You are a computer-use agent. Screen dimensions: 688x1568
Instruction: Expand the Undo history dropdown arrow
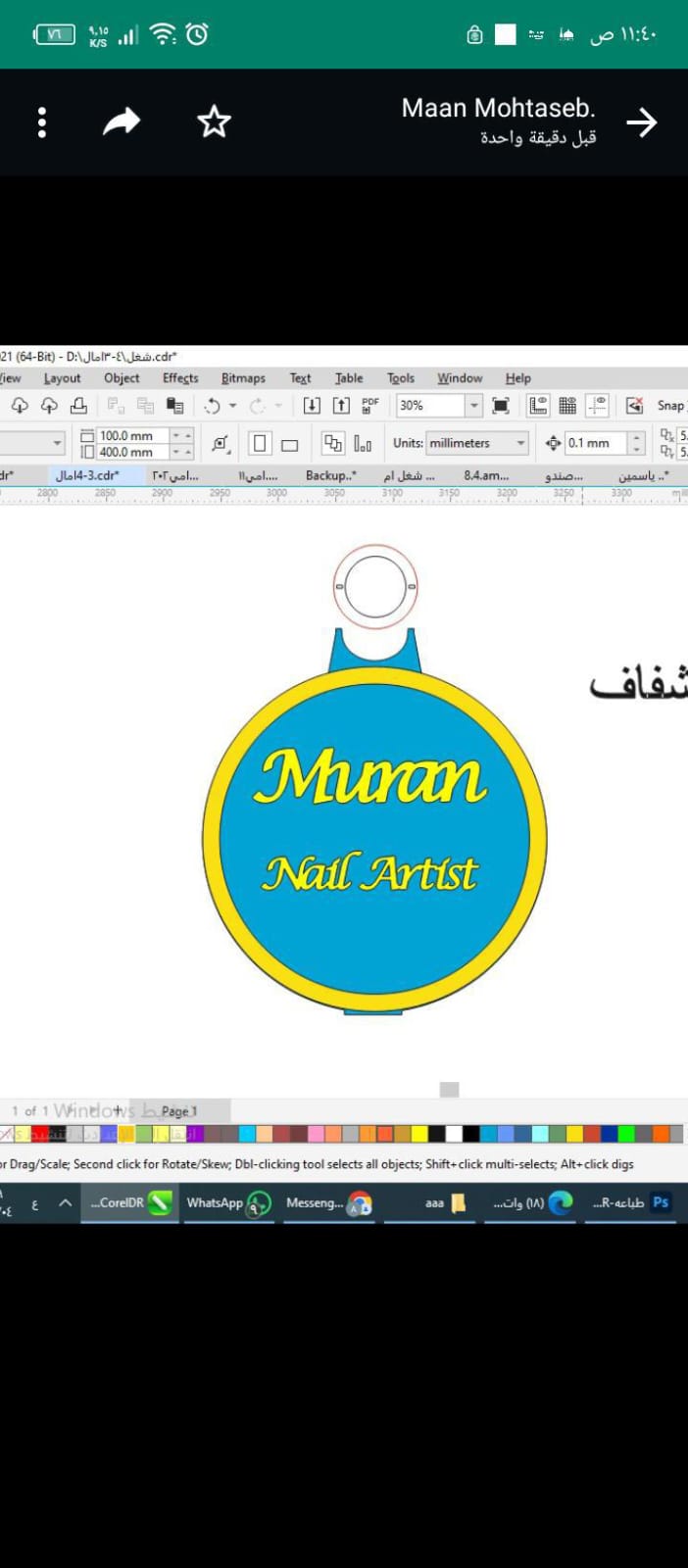click(232, 406)
